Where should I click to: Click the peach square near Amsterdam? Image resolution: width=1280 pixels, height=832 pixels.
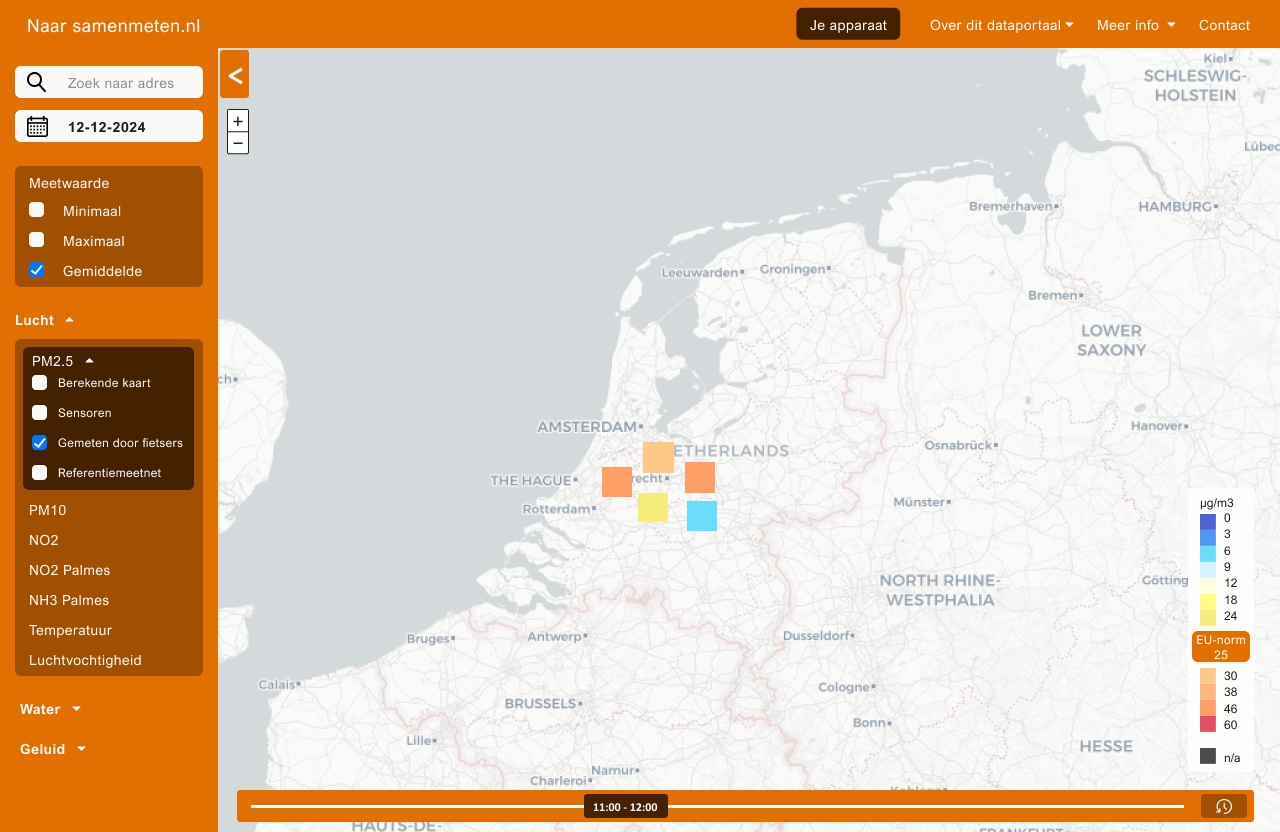pos(658,457)
